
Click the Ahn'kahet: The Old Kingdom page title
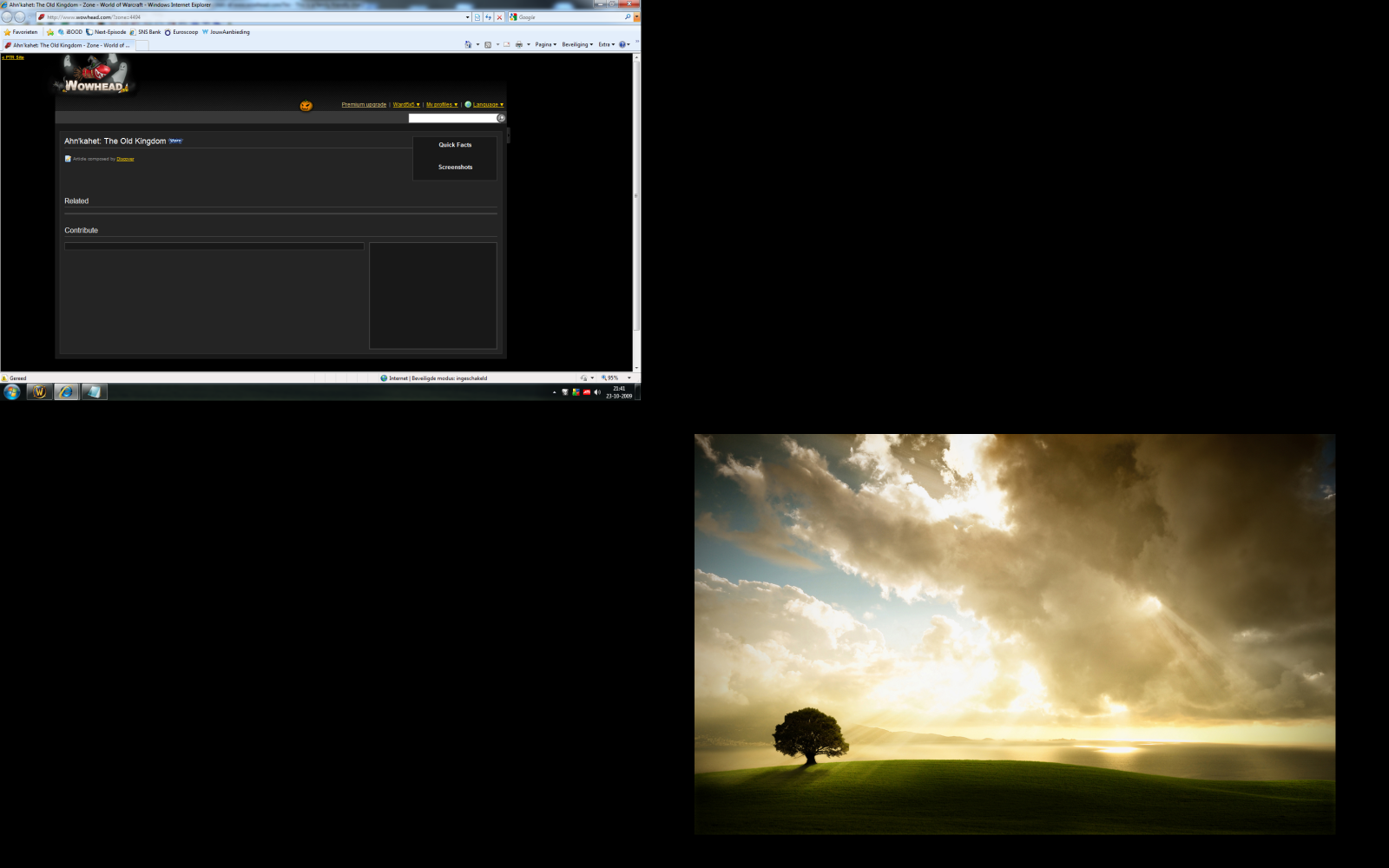(115, 141)
